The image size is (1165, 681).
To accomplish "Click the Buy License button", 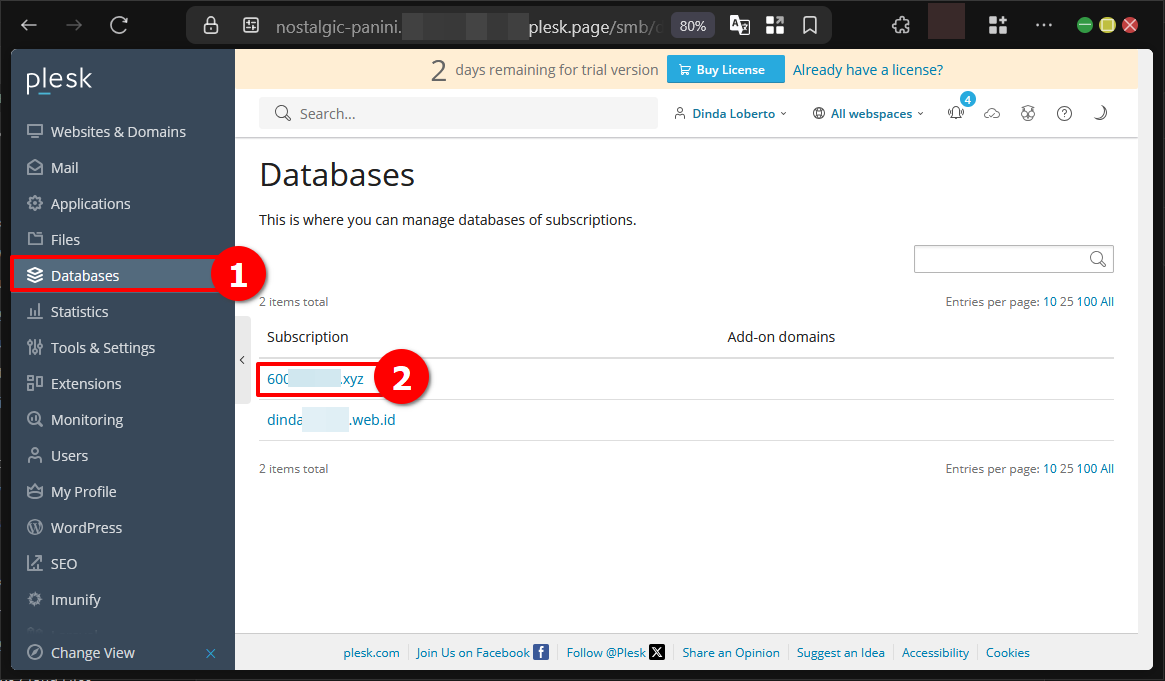I will 725,69.
